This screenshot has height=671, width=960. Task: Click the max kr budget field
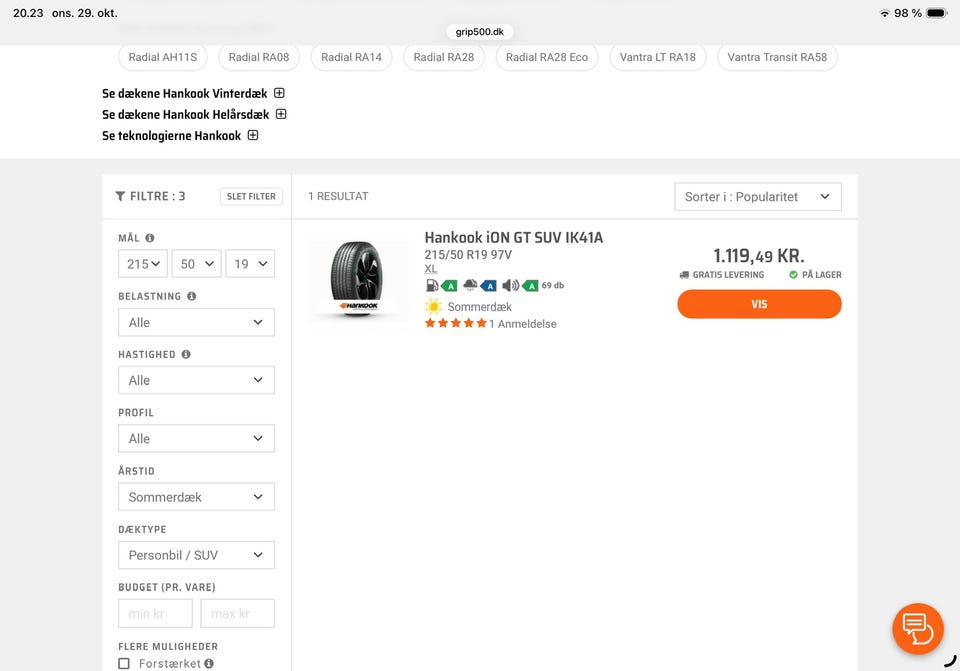[238, 613]
